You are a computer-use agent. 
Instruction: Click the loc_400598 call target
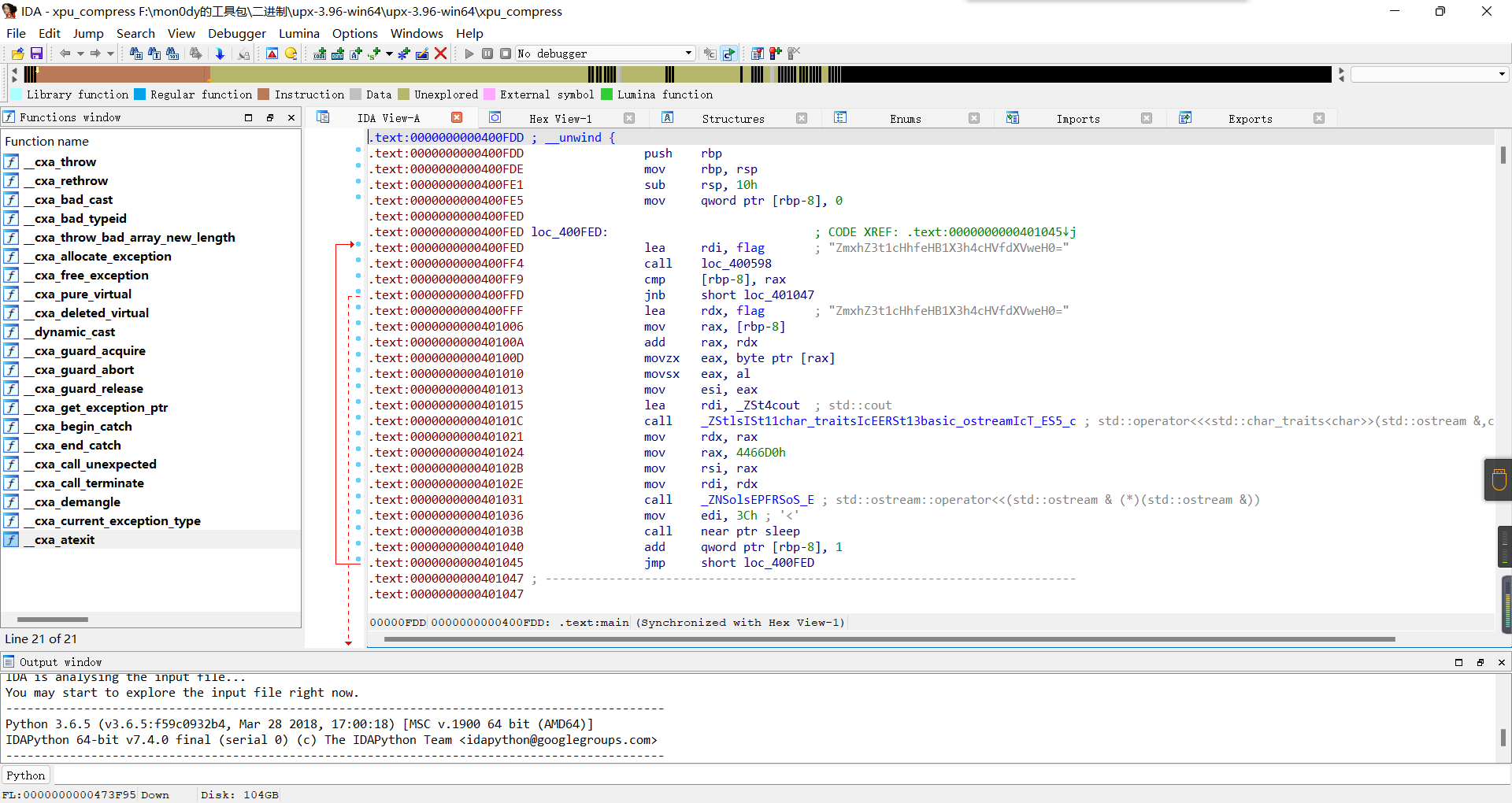(736, 264)
